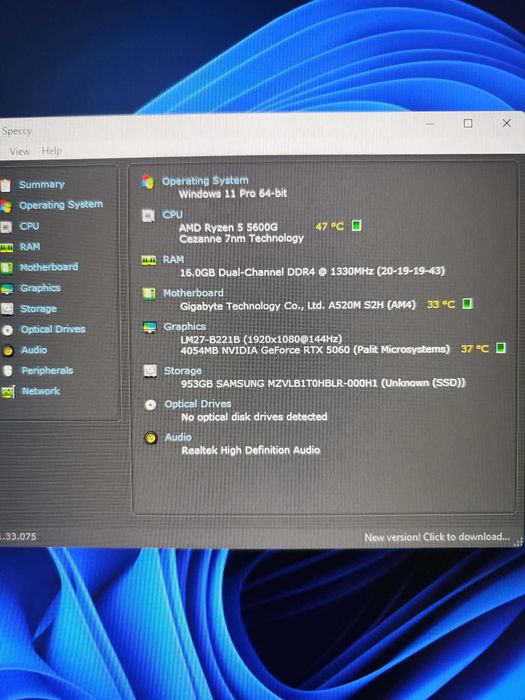Image resolution: width=525 pixels, height=700 pixels.
Task: Click the motherboard temperature value 33 °C
Action: tap(441, 304)
